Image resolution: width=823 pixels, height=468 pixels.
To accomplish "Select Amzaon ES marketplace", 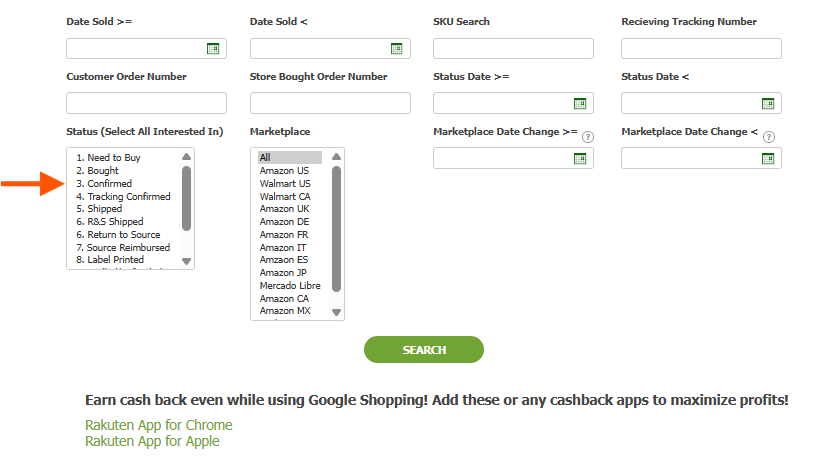I will pyautogui.click(x=284, y=260).
